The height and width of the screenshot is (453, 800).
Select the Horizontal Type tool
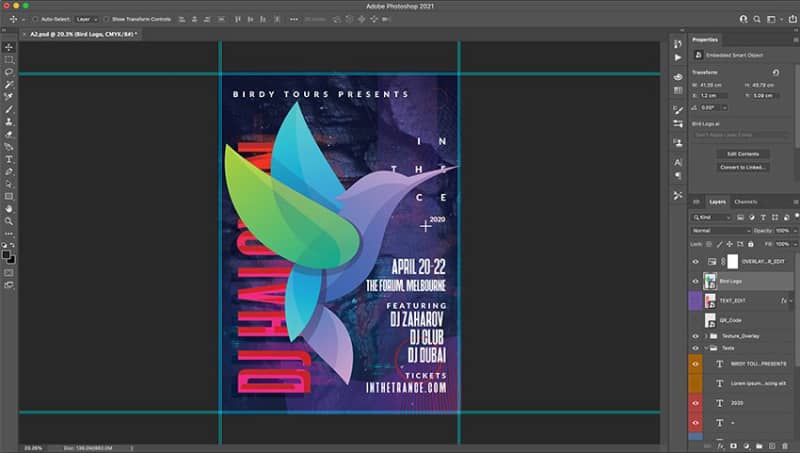coord(9,159)
